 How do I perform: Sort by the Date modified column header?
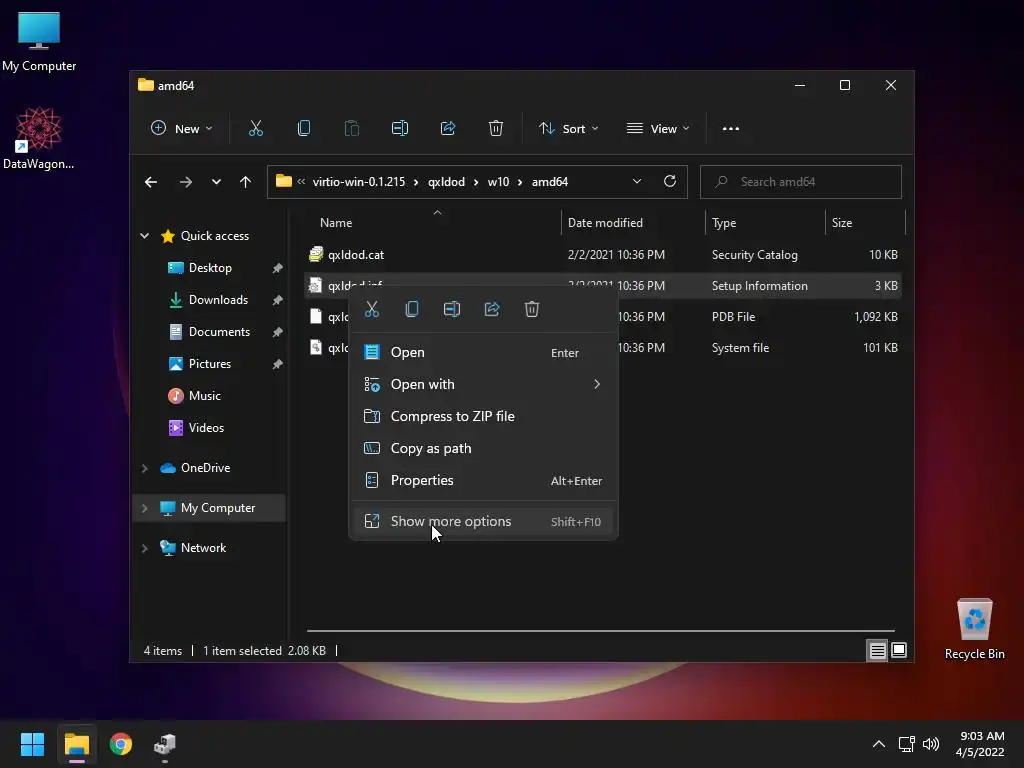[632, 223]
